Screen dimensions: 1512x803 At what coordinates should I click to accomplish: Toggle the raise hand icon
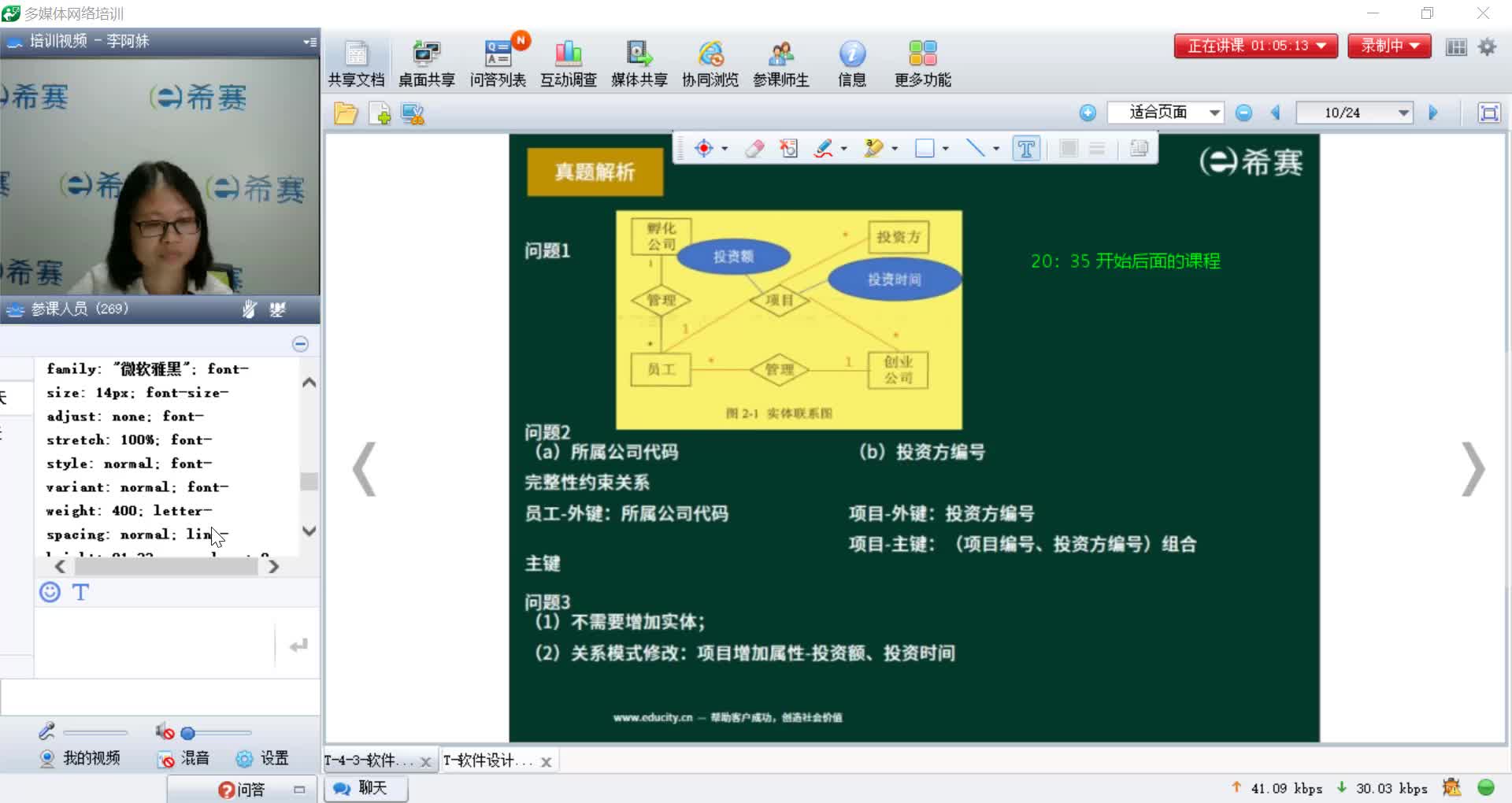[249, 309]
